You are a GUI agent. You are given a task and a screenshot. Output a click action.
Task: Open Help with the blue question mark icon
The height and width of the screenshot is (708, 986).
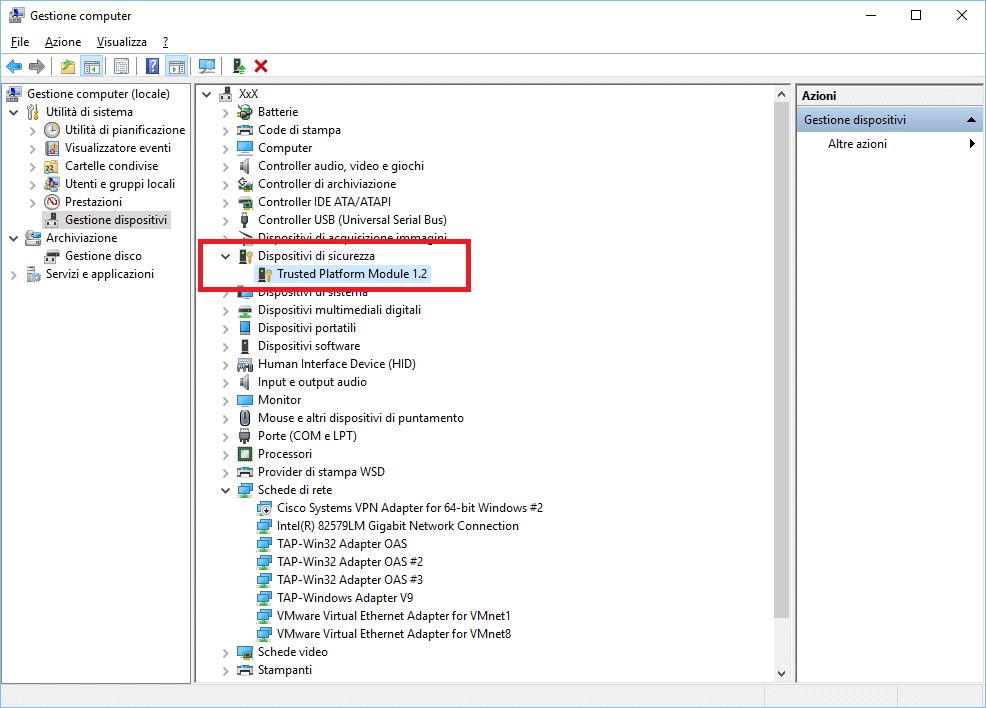[x=152, y=66]
